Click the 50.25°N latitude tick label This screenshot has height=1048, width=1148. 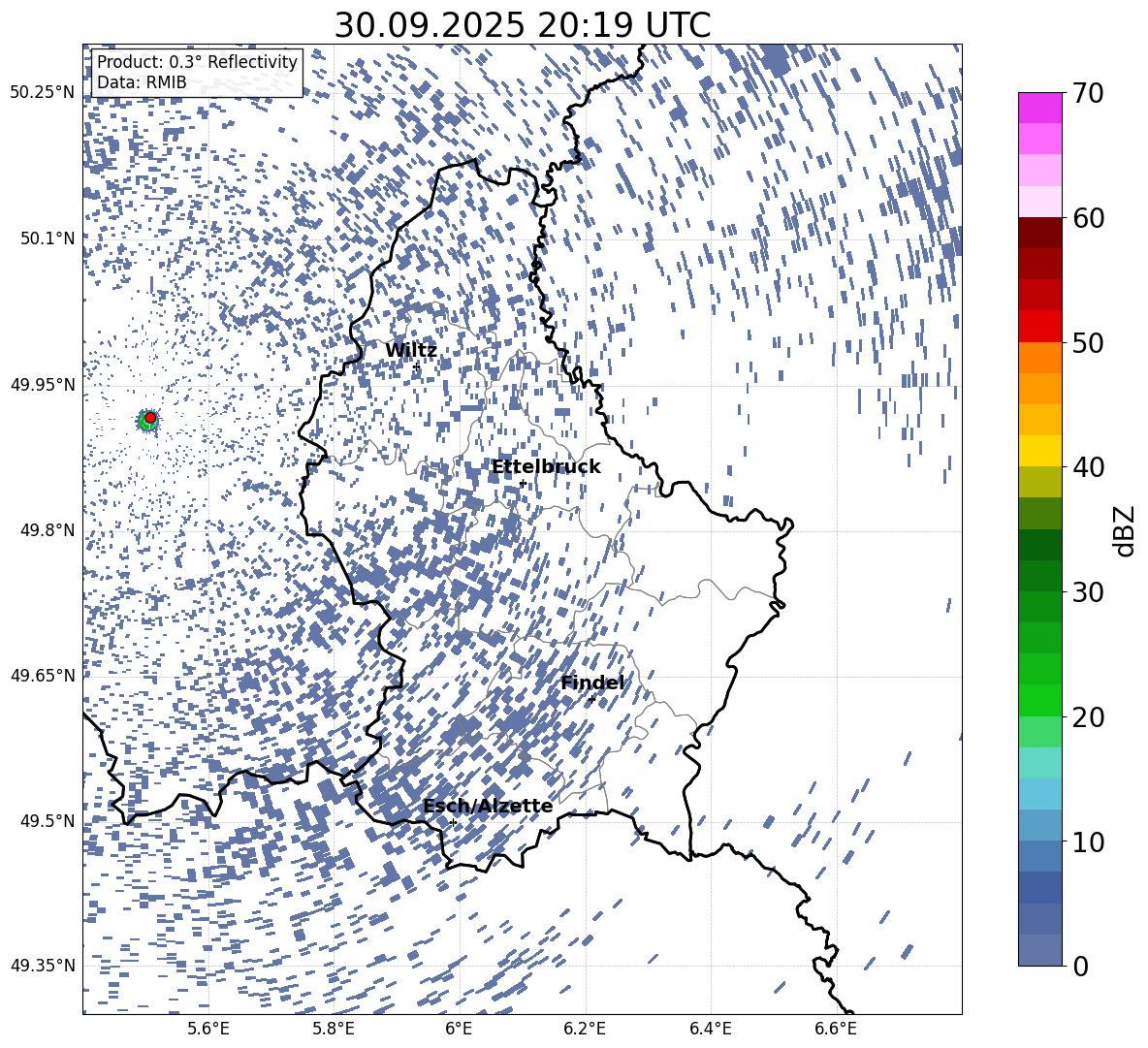click(43, 93)
